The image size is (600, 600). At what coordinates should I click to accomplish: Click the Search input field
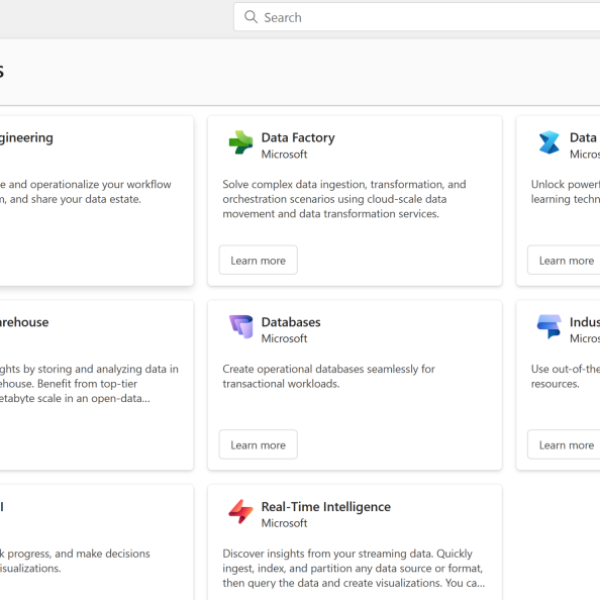click(x=417, y=17)
